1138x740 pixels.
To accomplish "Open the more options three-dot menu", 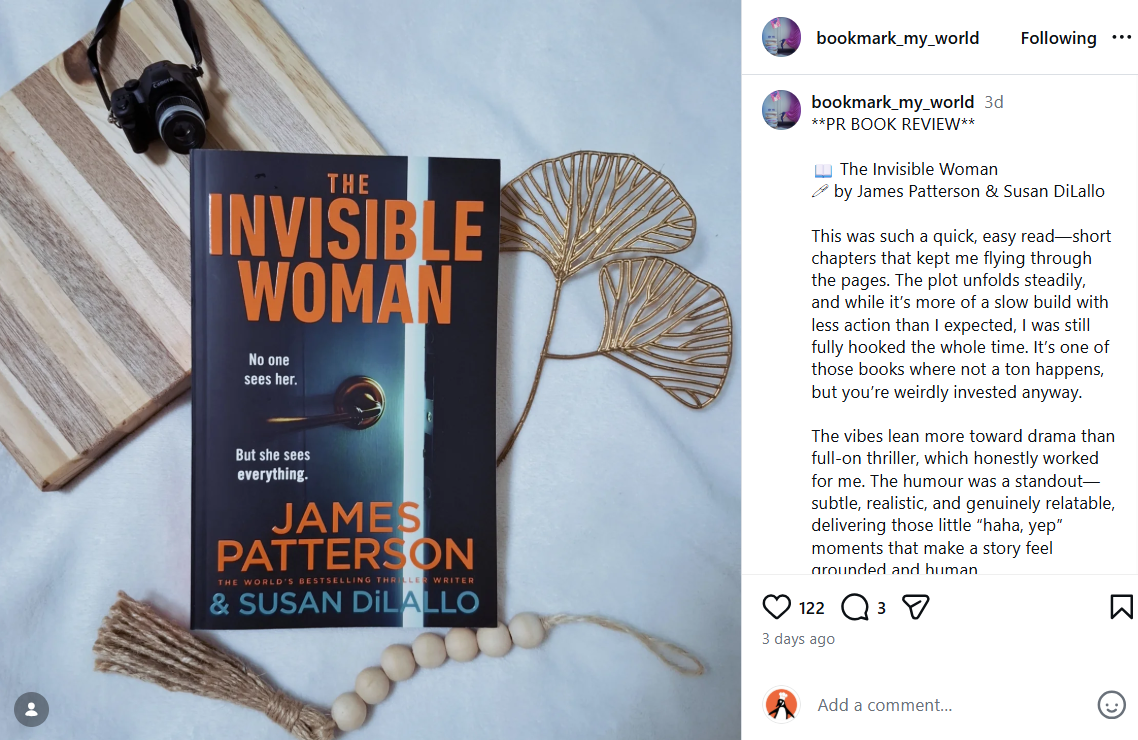I will click(x=1121, y=38).
